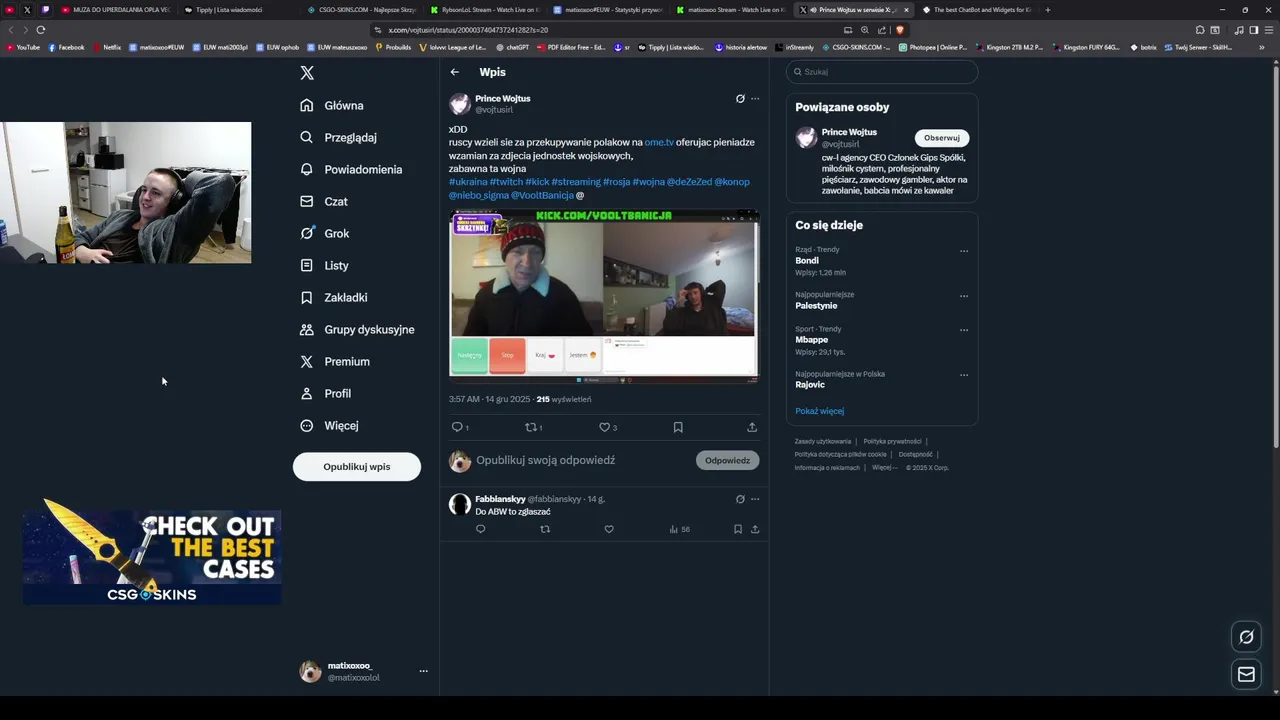
Task: Open the X logo home icon
Action: (x=307, y=73)
